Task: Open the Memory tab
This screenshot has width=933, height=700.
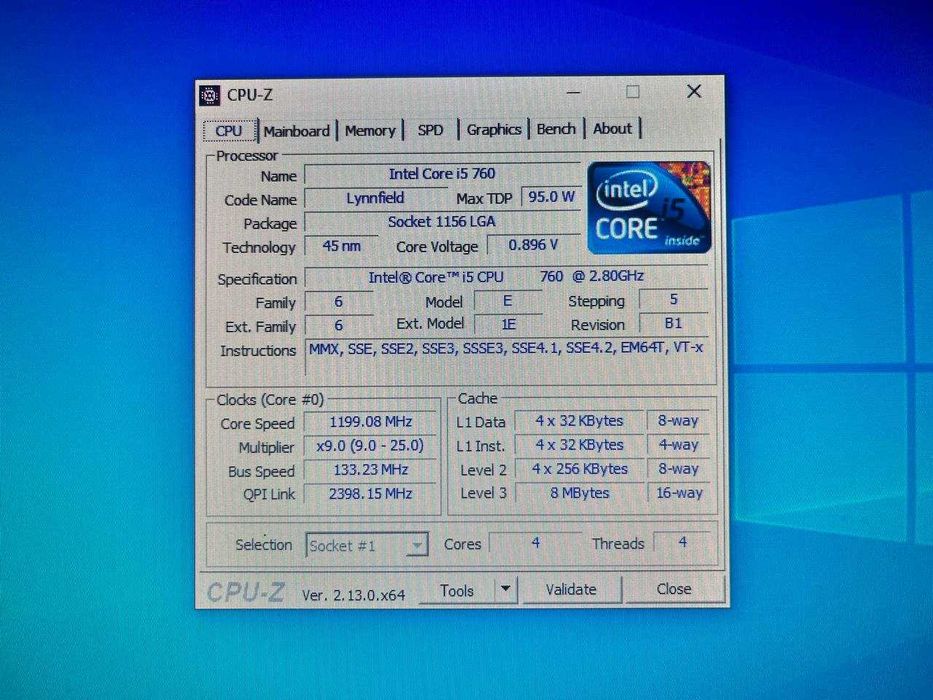Action: coord(370,130)
